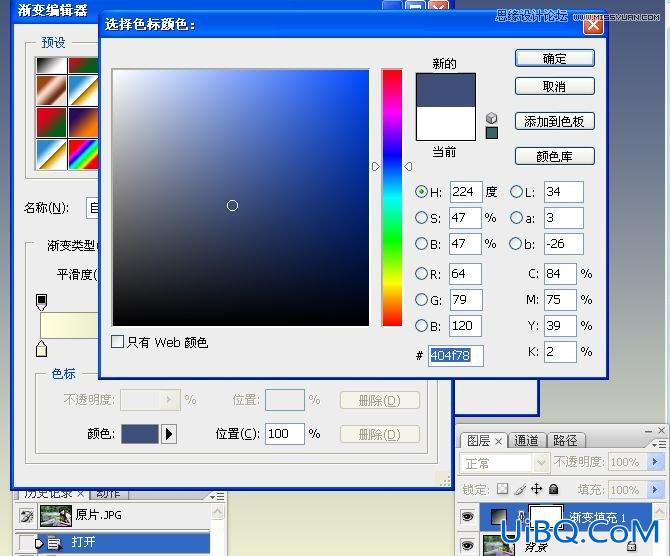Click the history state slider marker beside 打开

pos(39,544)
